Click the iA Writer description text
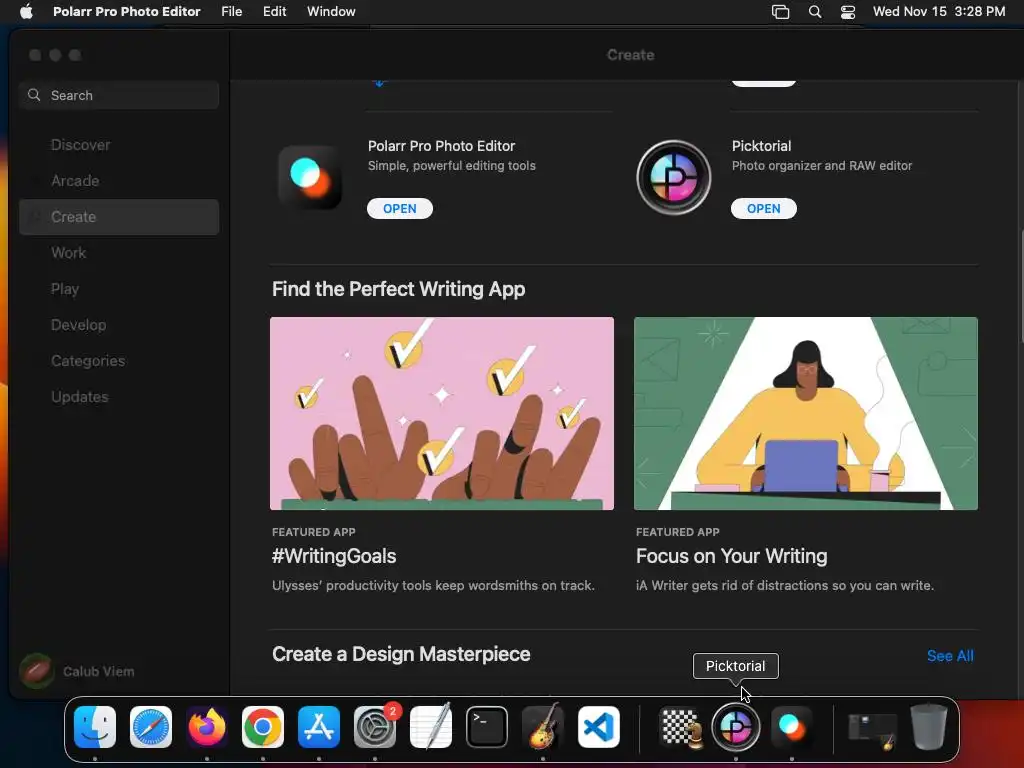This screenshot has width=1024, height=768. tap(785, 585)
